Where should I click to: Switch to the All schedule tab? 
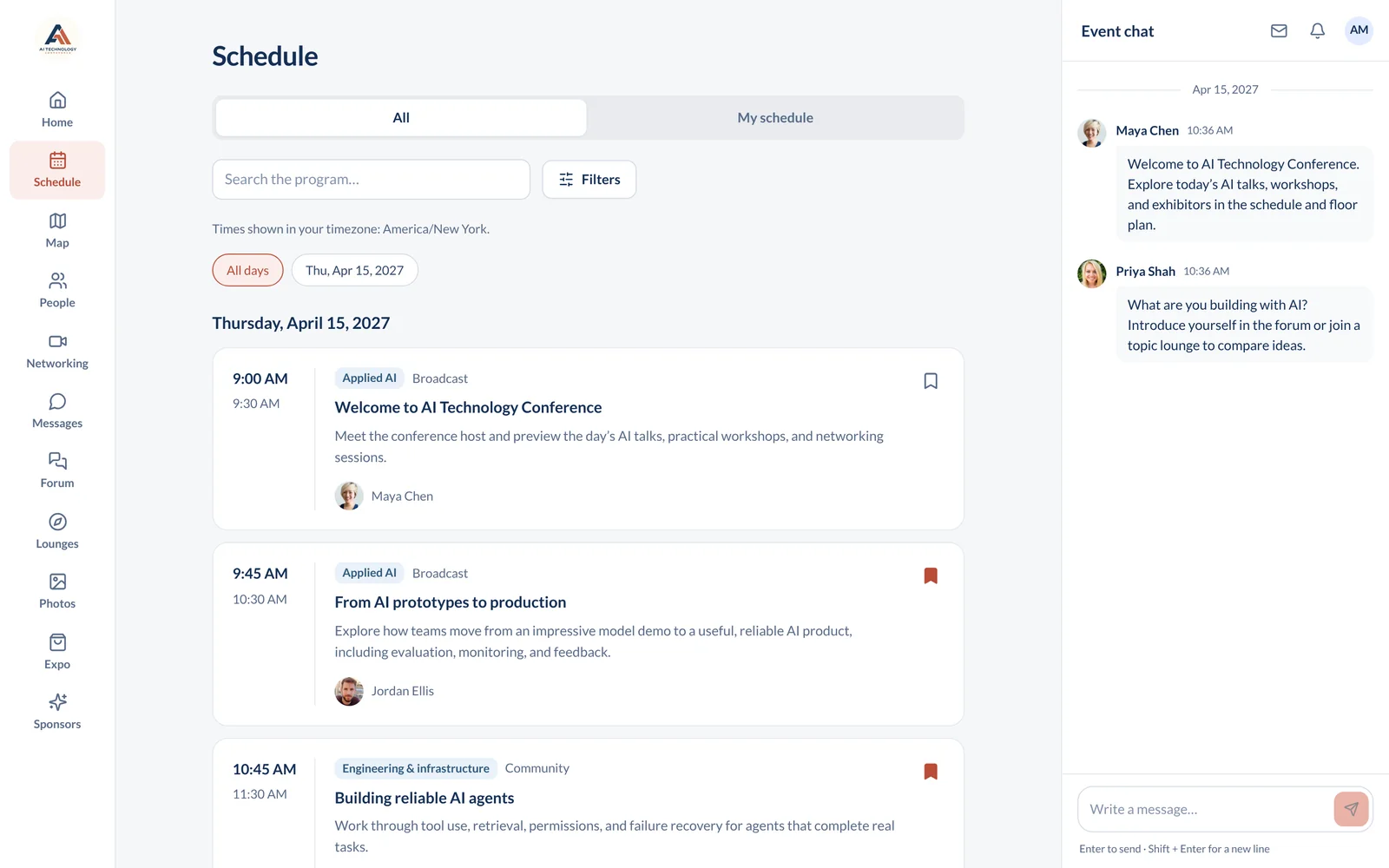pyautogui.click(x=401, y=118)
